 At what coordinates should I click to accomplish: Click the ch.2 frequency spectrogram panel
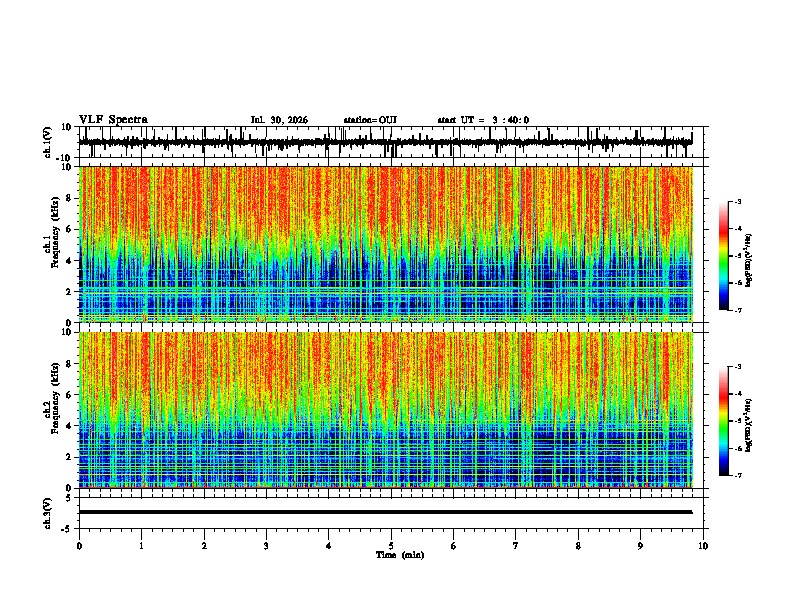point(386,410)
